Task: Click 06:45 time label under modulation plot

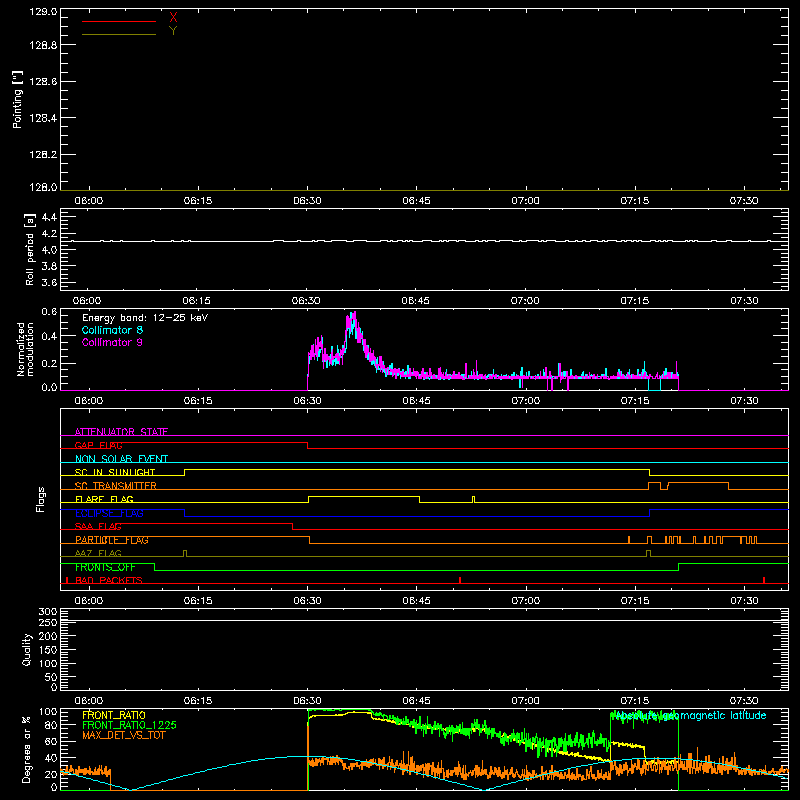Action: [x=416, y=401]
